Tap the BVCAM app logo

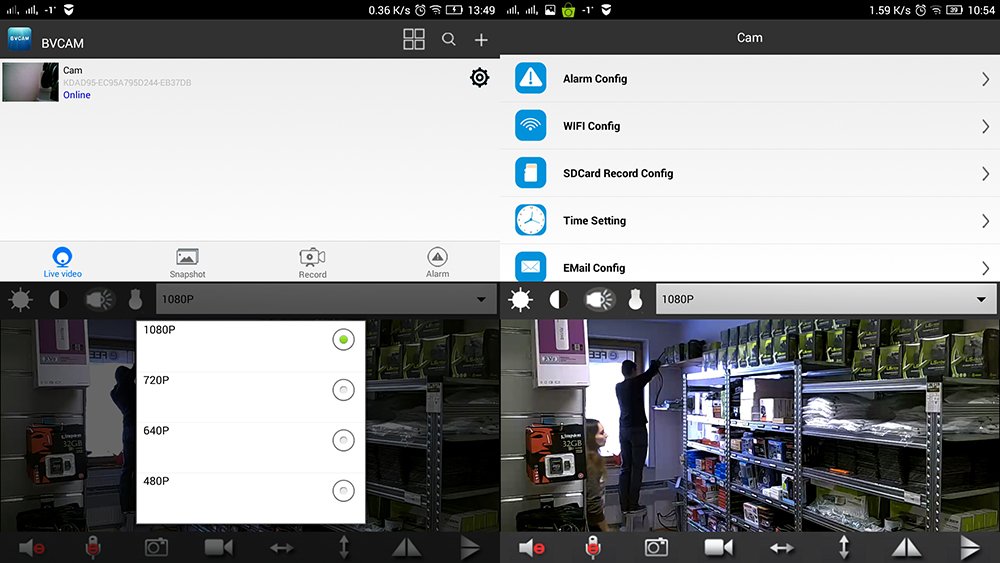(20, 40)
